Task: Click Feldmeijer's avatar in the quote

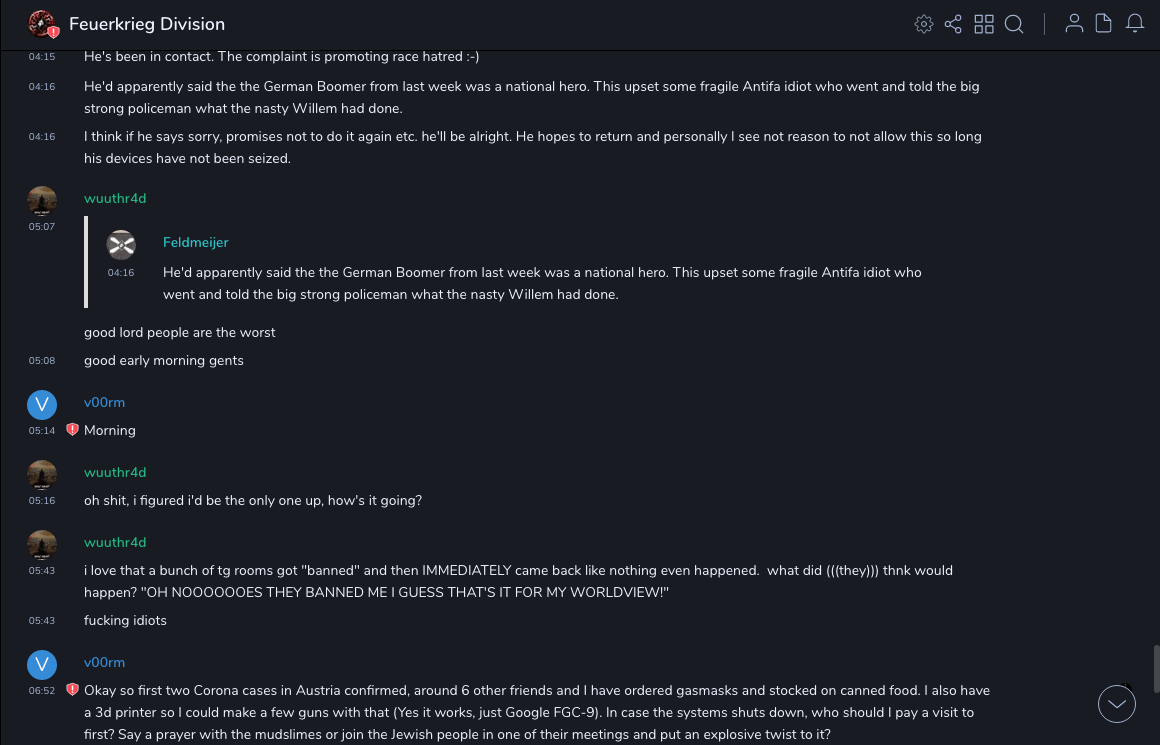Action: click(x=121, y=245)
